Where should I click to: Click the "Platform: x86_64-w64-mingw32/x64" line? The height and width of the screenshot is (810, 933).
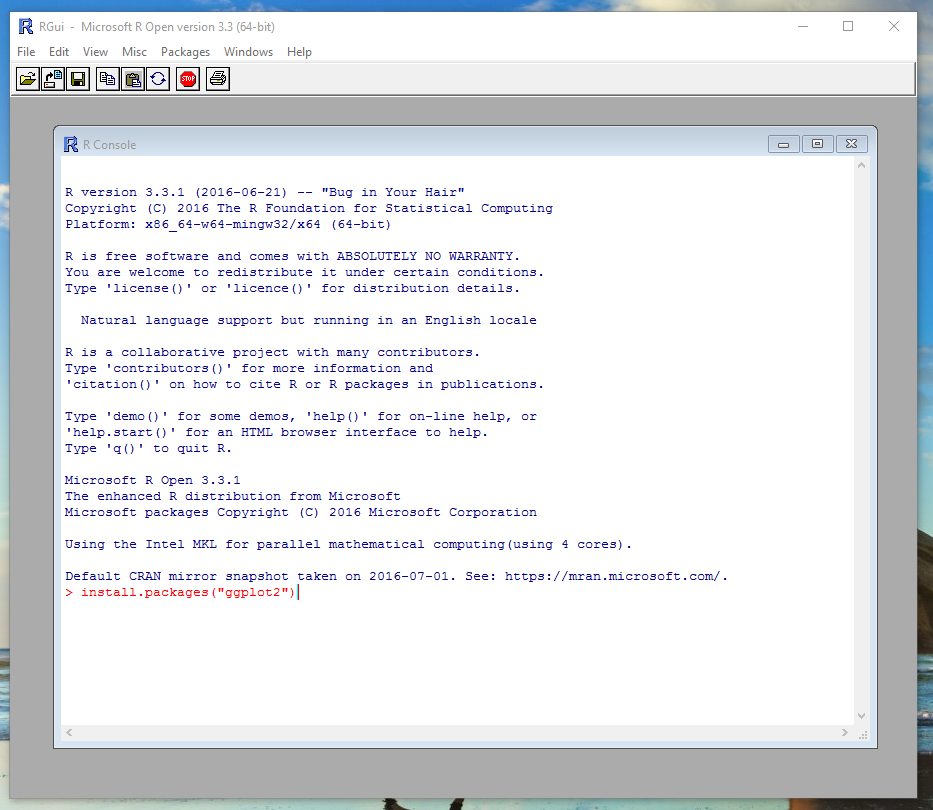(228, 224)
